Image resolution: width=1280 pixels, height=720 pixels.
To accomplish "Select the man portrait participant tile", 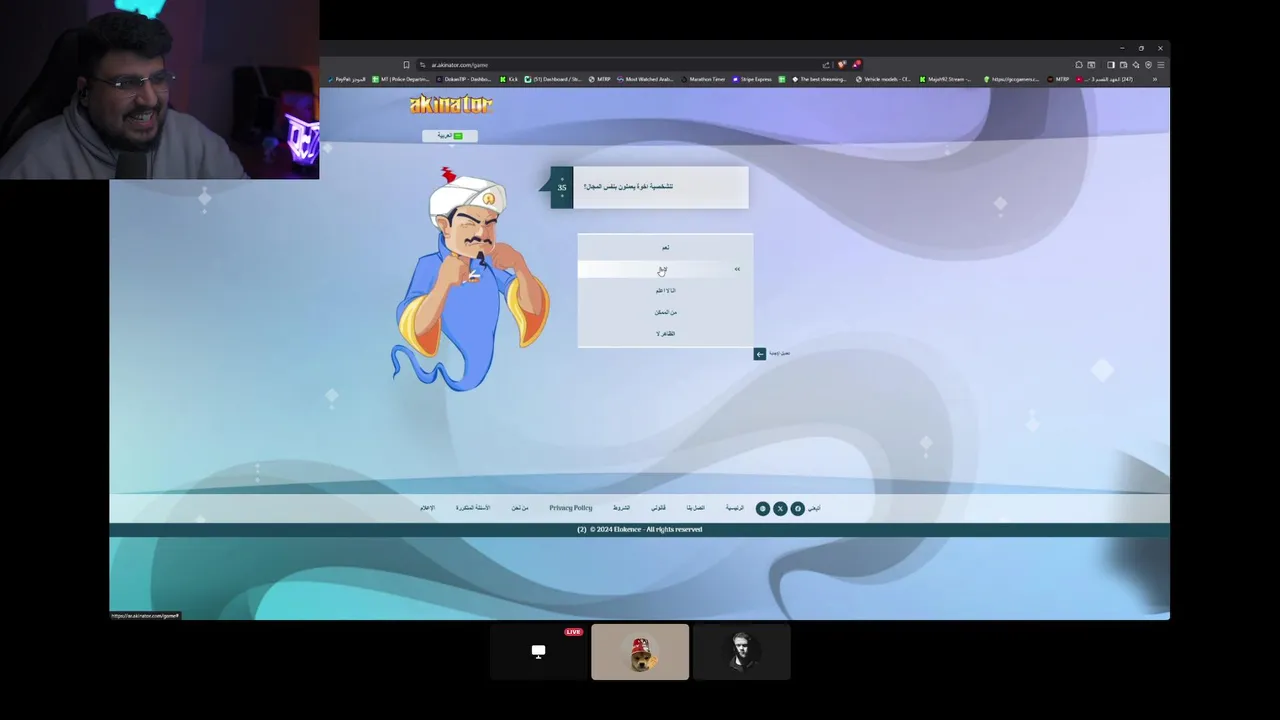I will [742, 652].
